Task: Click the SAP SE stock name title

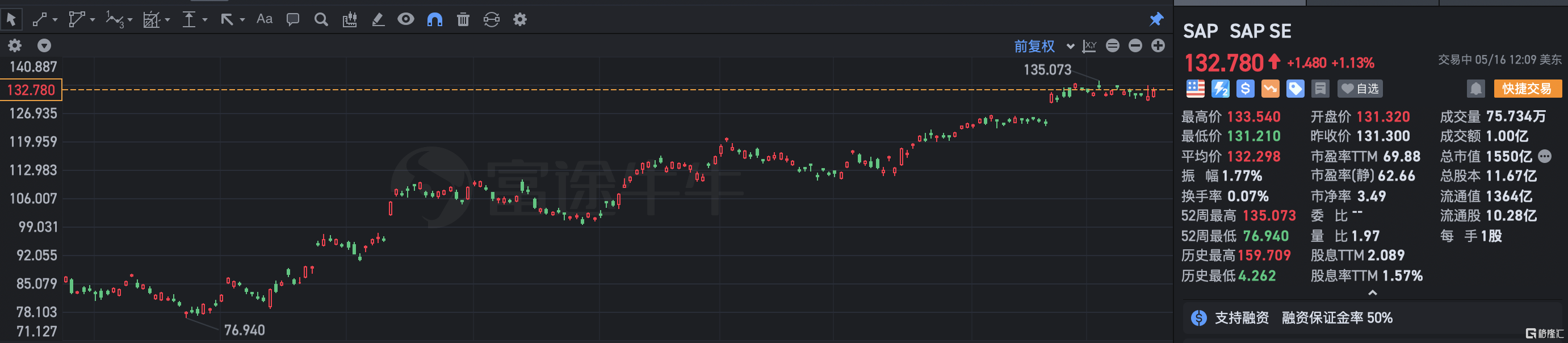Action: click(x=1260, y=31)
